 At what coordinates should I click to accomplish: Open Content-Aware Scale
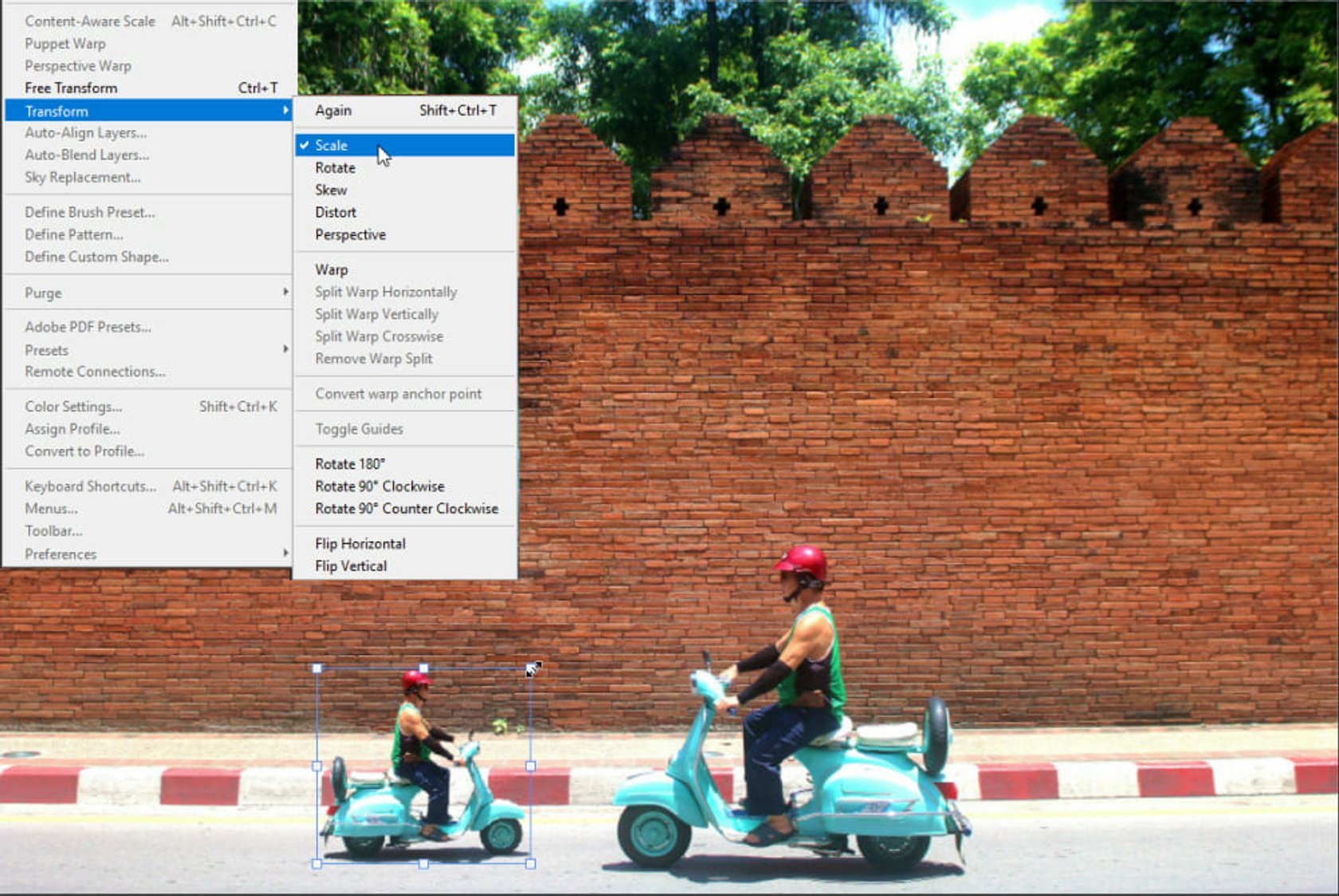[90, 22]
